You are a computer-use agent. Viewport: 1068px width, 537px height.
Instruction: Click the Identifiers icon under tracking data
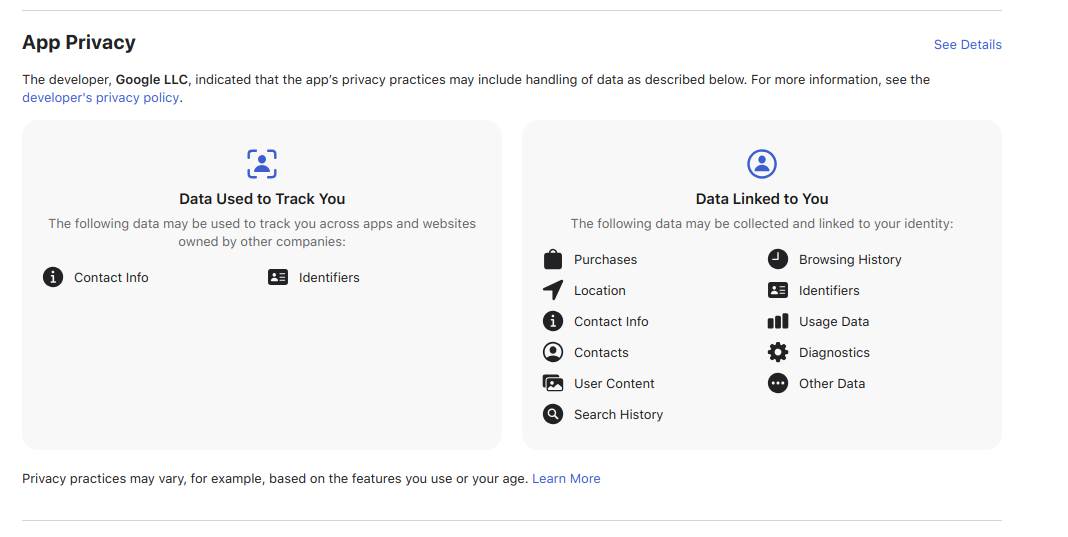[278, 277]
